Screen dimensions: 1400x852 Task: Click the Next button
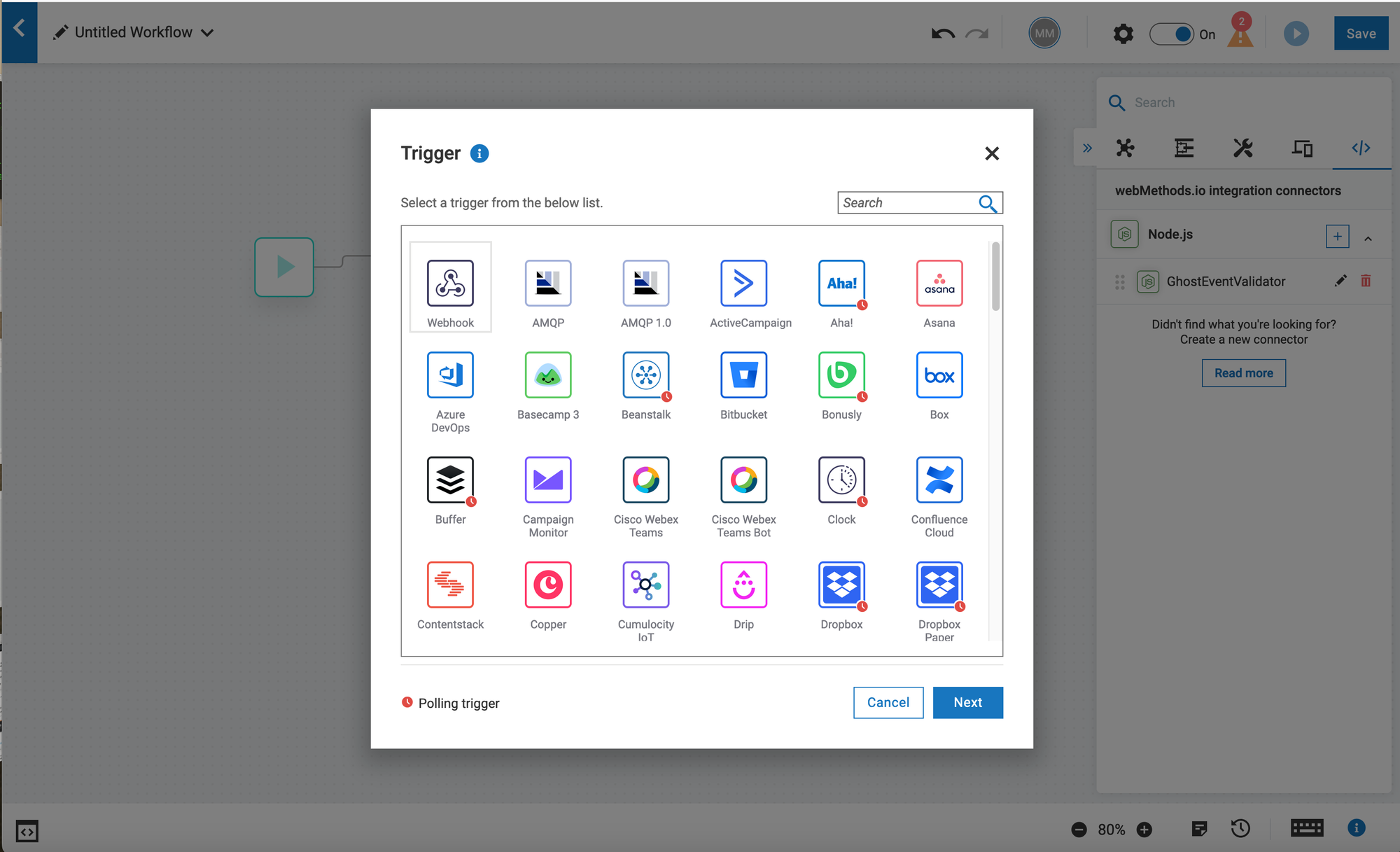(x=967, y=702)
